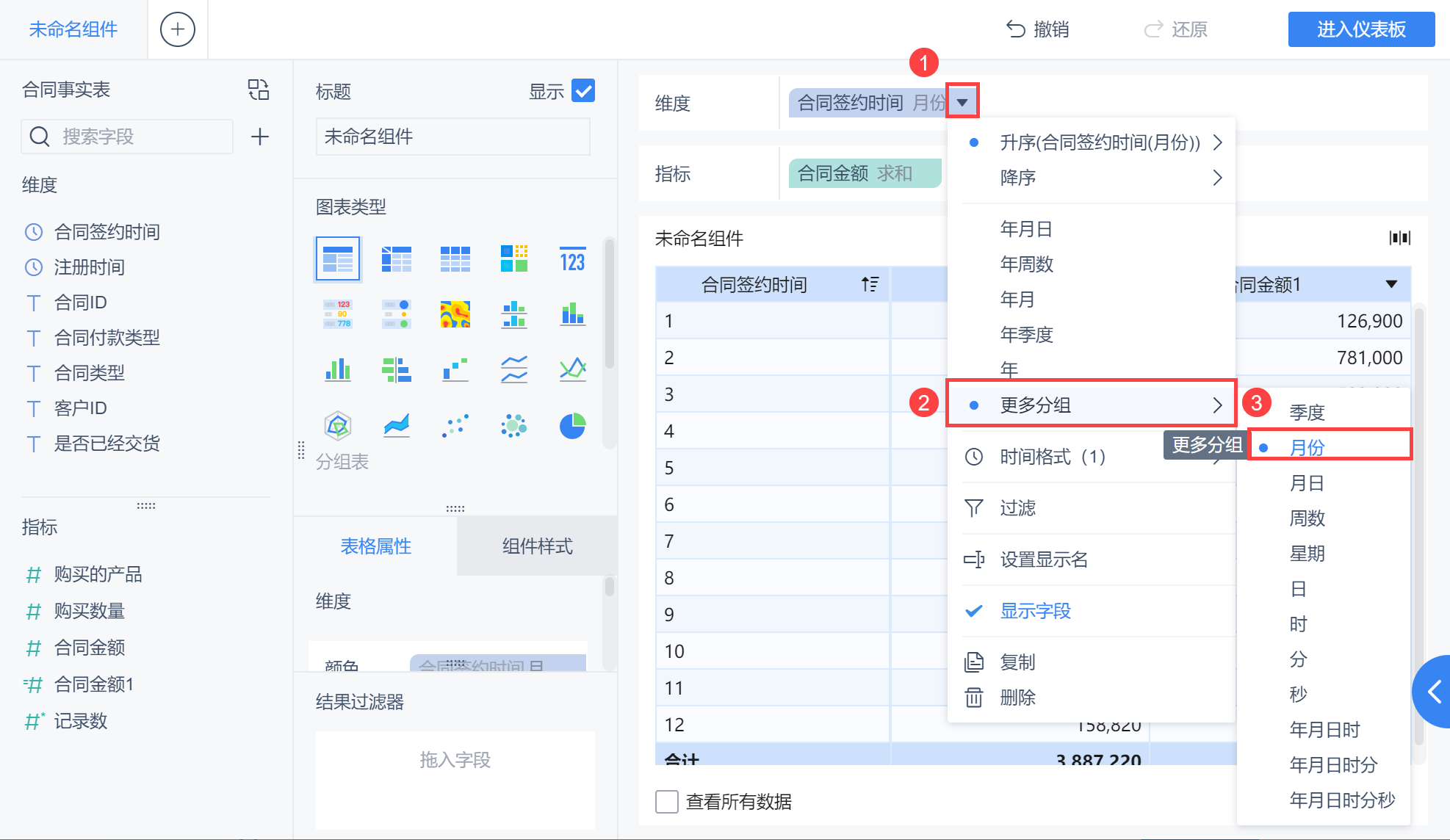This screenshot has height=840, width=1450.
Task: Enable the 查看所有数据 checkbox
Action: pos(666,801)
